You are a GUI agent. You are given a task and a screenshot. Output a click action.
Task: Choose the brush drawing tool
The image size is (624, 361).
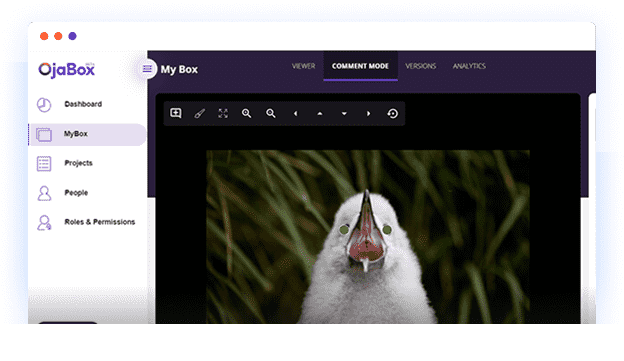[x=199, y=113]
